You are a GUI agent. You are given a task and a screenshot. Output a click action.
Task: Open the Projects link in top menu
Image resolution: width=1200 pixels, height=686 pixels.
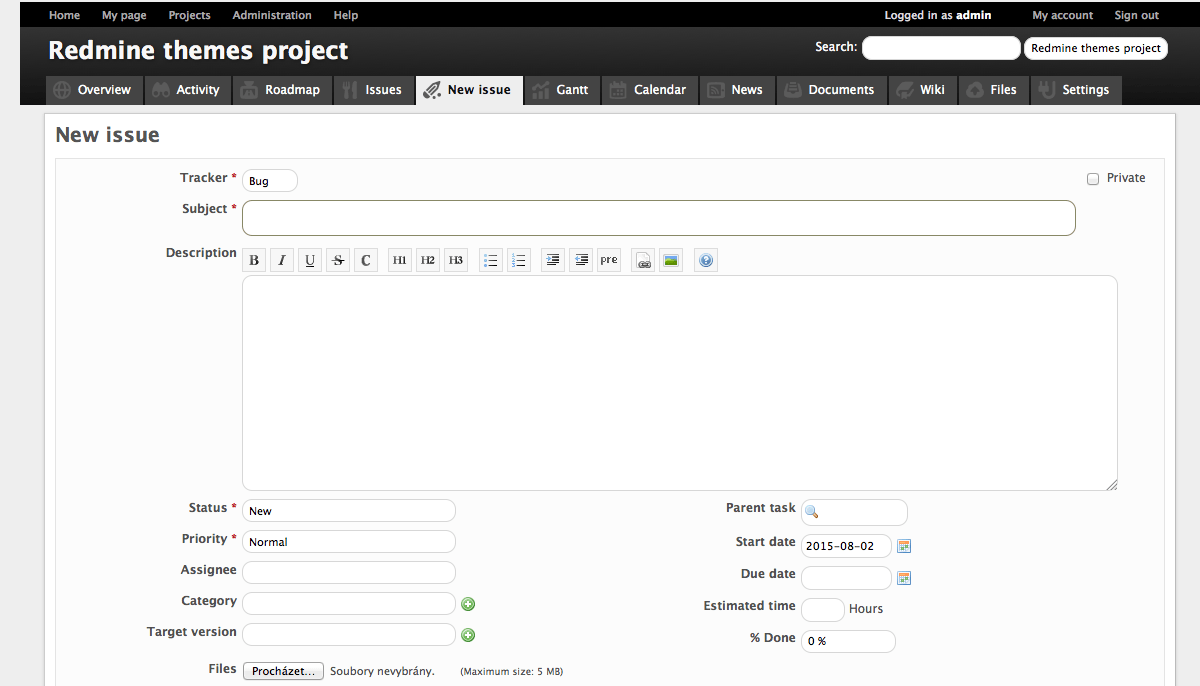point(189,15)
